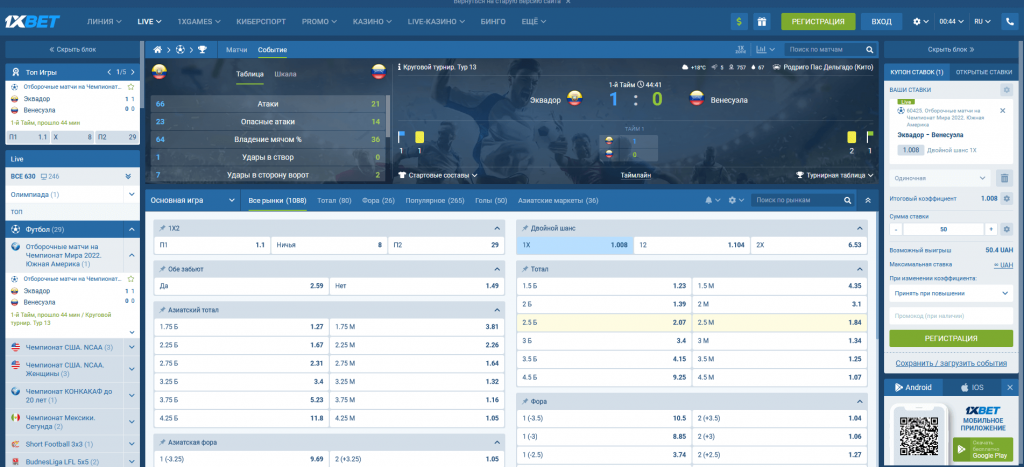Click the phone callback icon
The width and height of the screenshot is (1024, 467).
[1008, 20]
